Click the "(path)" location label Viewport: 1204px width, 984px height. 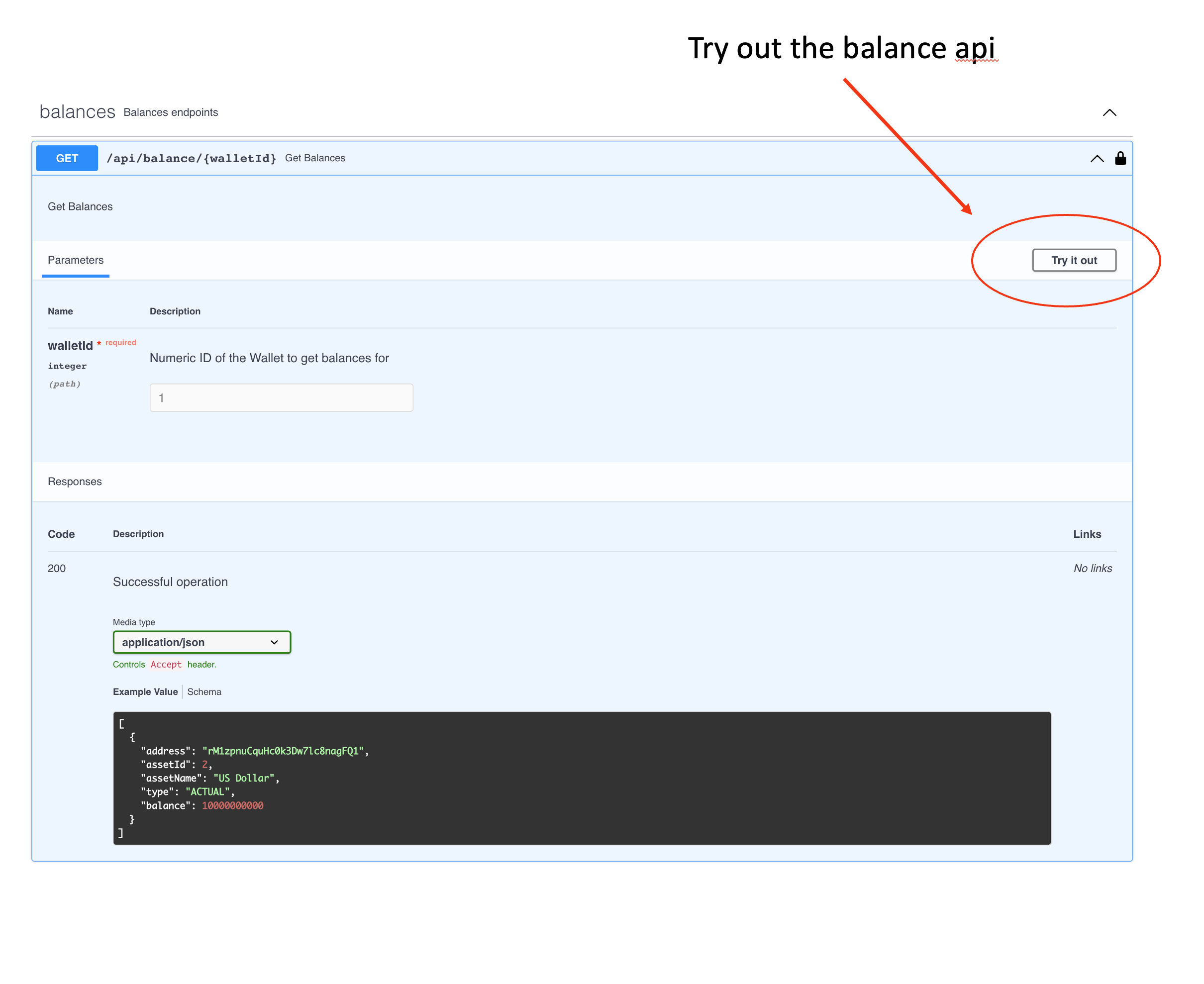coord(65,384)
